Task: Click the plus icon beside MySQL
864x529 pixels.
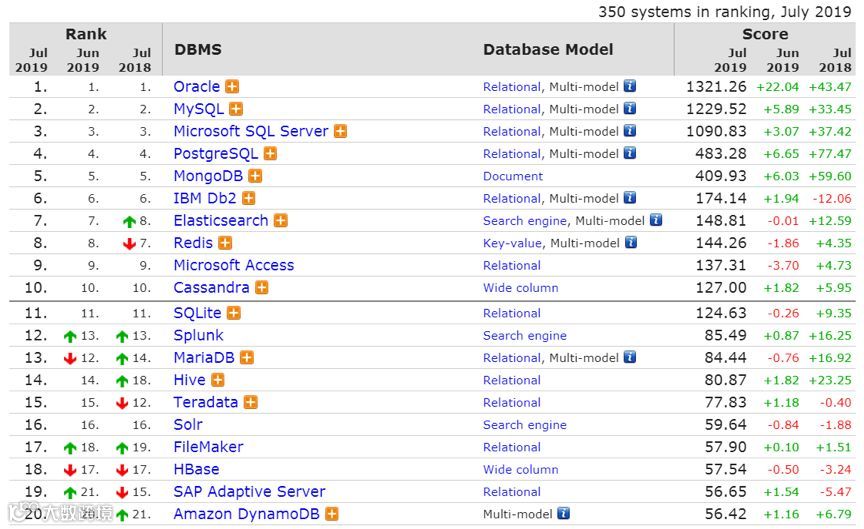Action: 236,109
